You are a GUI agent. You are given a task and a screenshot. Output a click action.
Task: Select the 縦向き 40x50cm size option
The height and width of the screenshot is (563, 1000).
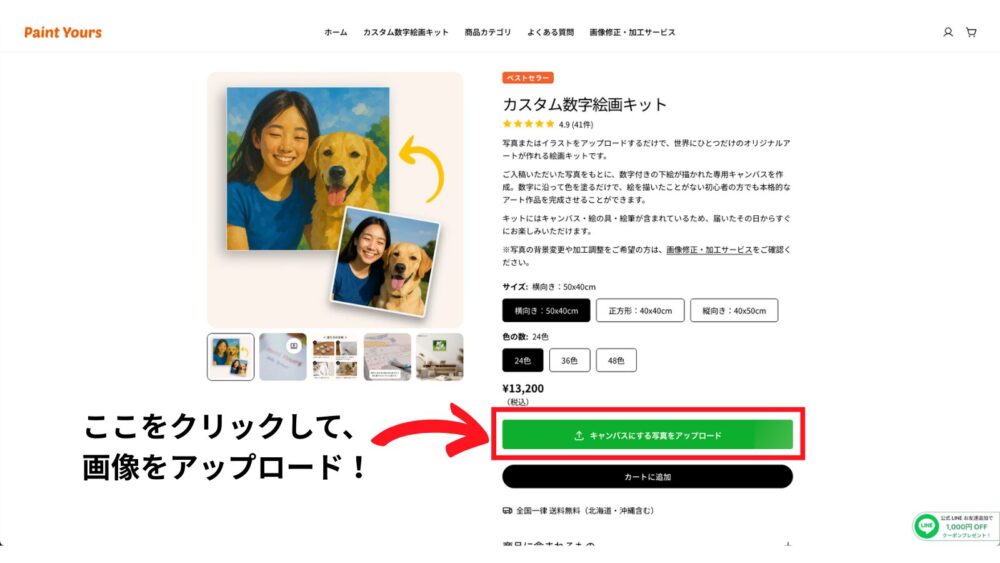point(734,311)
